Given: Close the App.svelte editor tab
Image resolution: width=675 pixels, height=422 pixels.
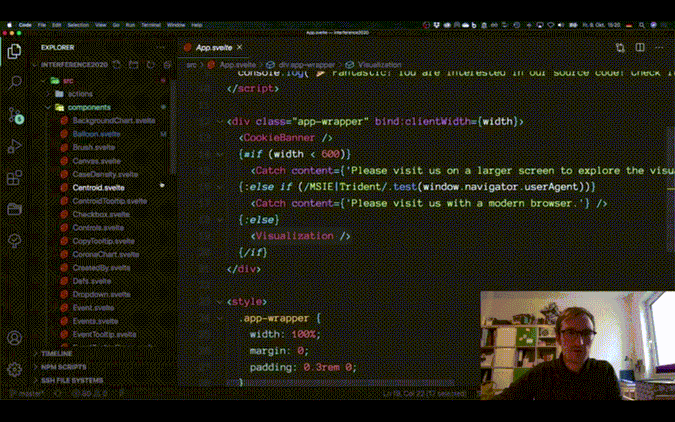Looking at the screenshot, I should (239, 47).
